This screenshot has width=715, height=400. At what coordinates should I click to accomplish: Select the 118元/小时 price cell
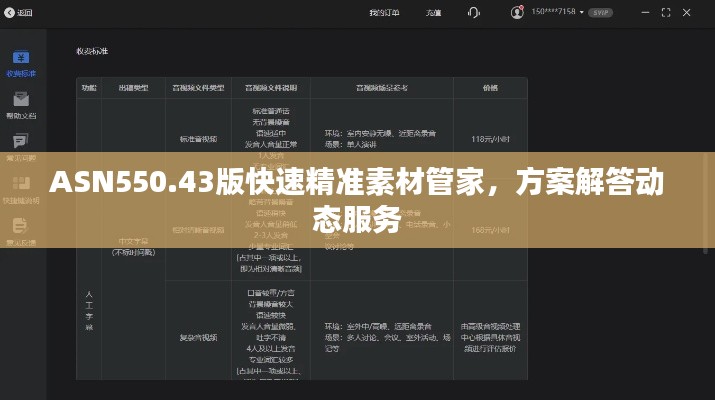click(490, 139)
